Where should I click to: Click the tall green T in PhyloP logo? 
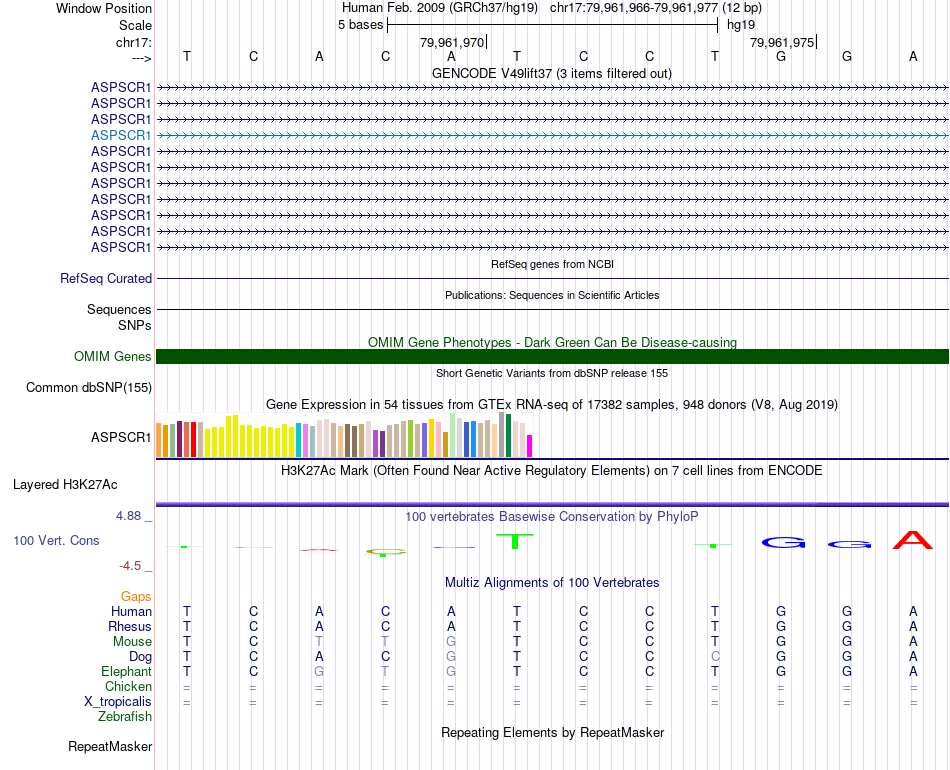514,541
